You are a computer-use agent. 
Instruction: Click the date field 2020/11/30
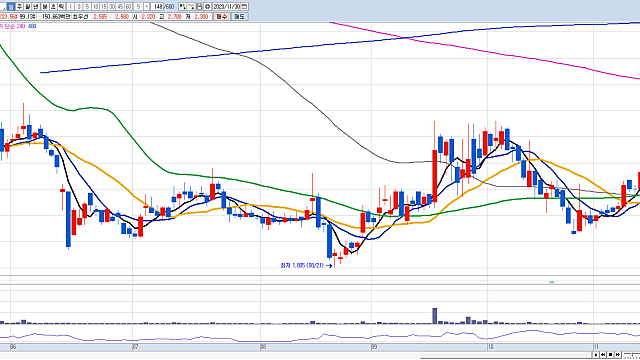[227, 7]
